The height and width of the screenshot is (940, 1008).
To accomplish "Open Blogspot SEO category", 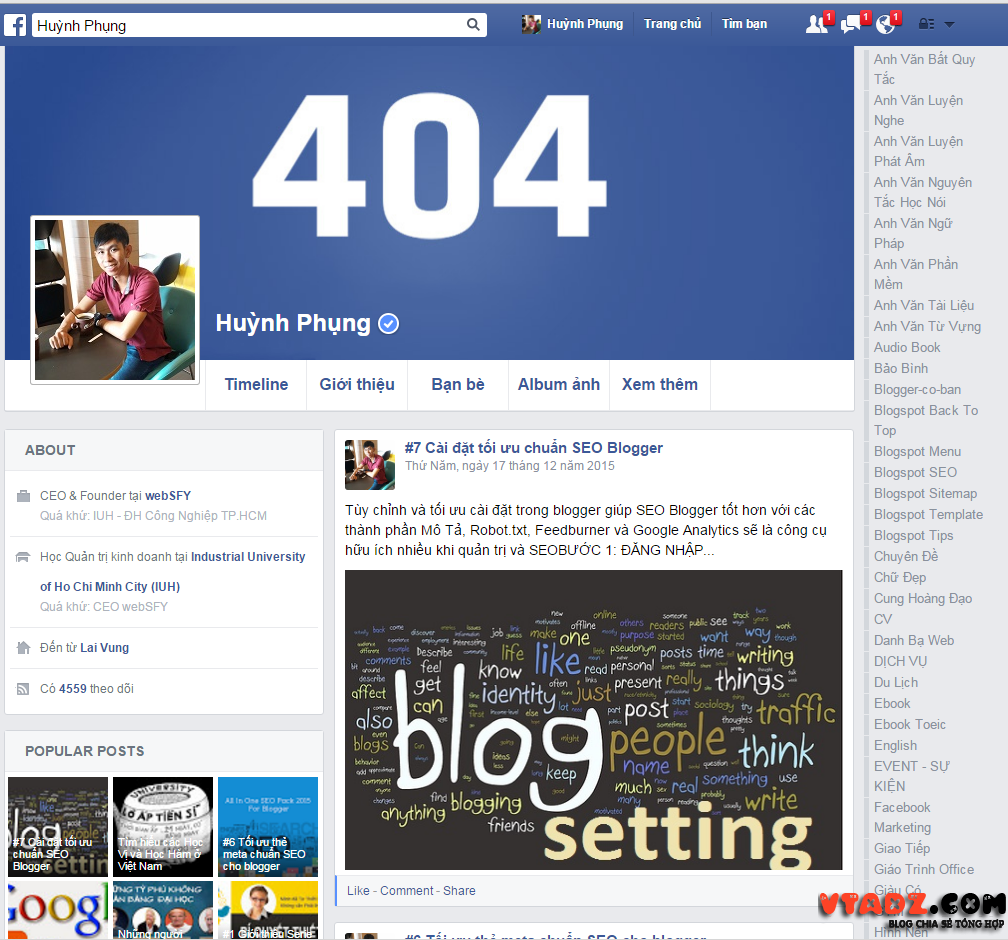I will point(915,473).
